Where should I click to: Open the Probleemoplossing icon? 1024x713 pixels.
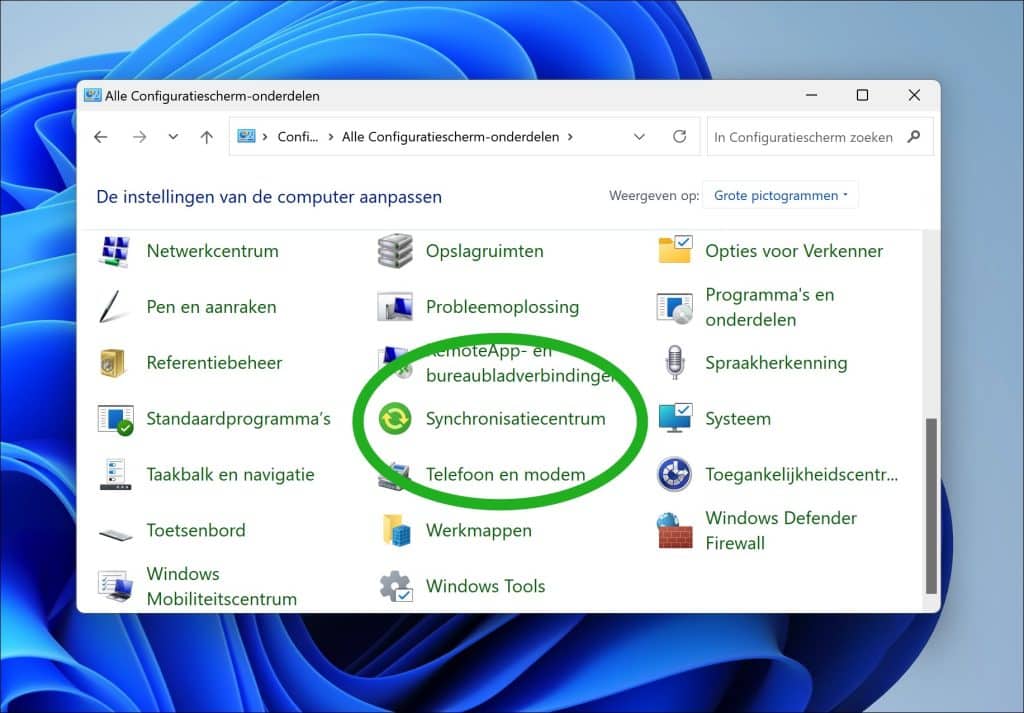pyautogui.click(x=395, y=307)
